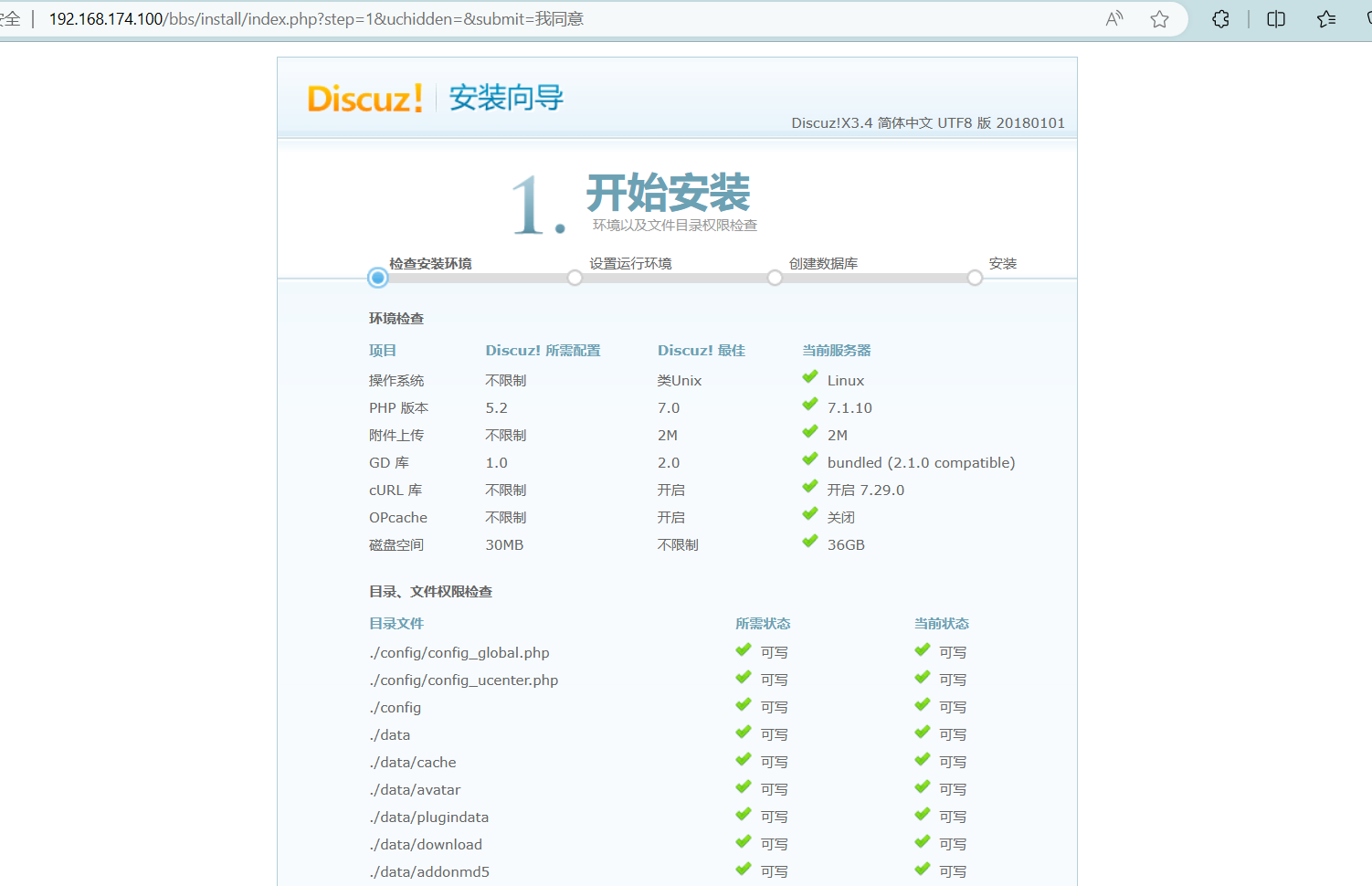Click the green check beside bundled GD value
Image resolution: width=1372 pixels, height=886 pixels.
[x=810, y=459]
